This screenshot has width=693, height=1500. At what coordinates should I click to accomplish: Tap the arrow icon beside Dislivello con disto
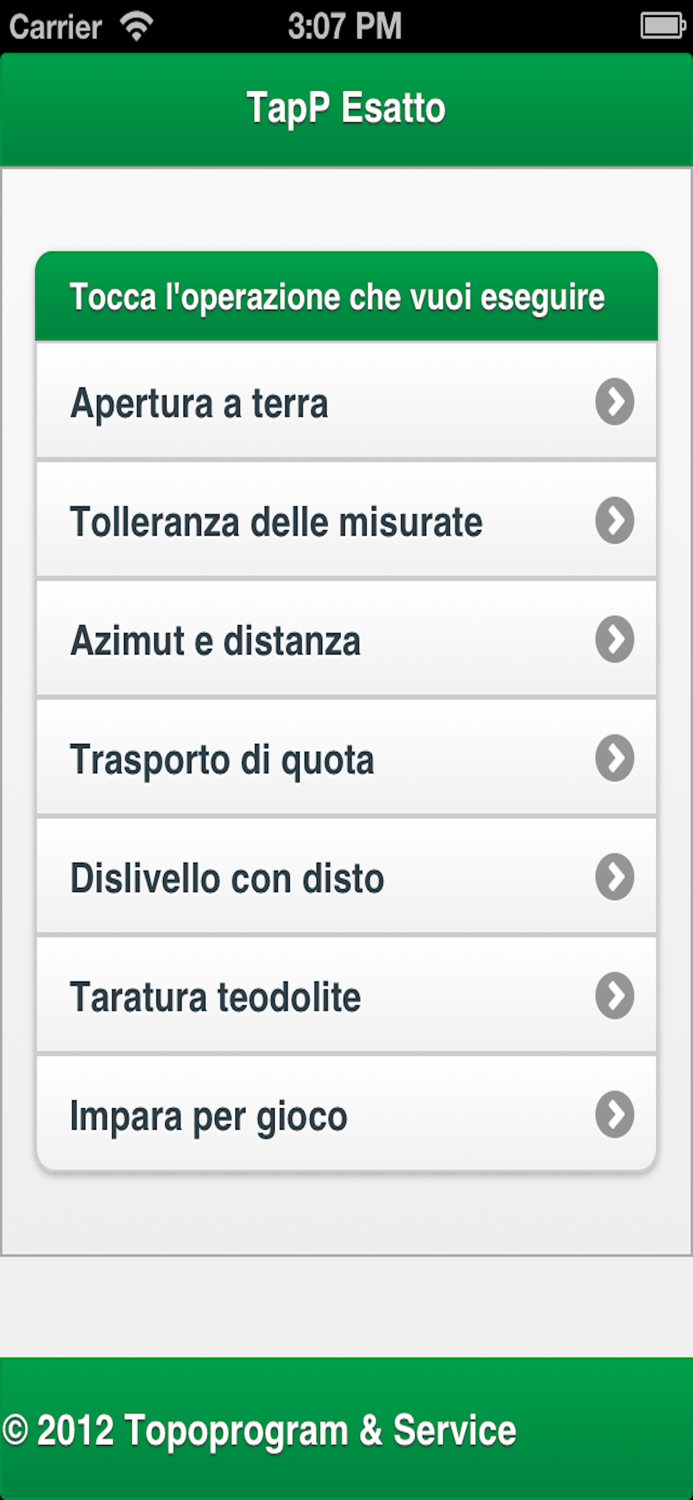(x=614, y=877)
